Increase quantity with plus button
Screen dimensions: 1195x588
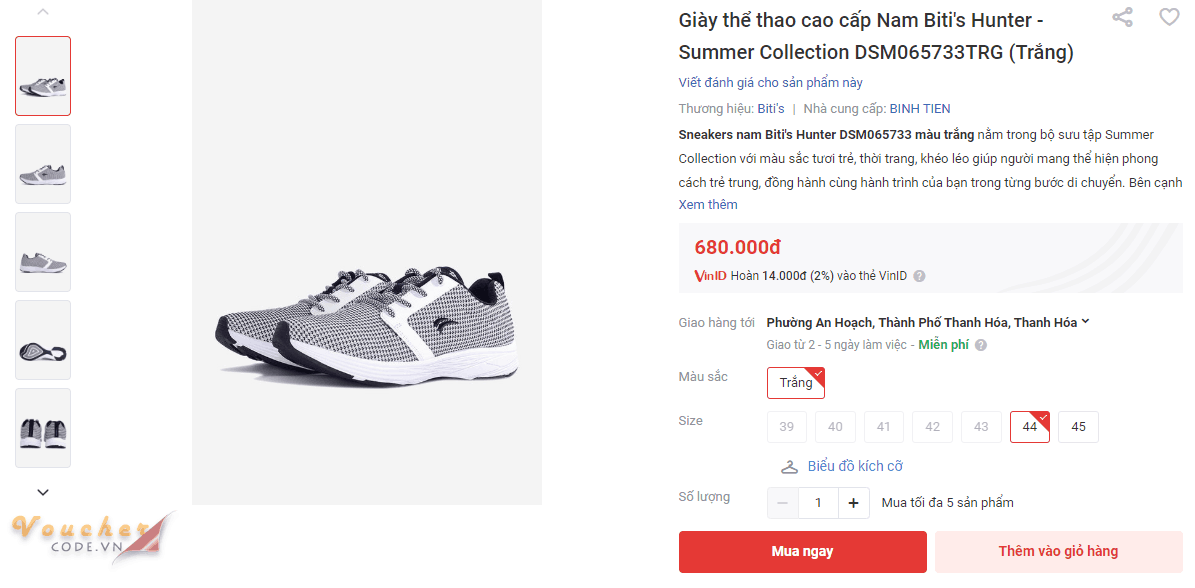(853, 503)
